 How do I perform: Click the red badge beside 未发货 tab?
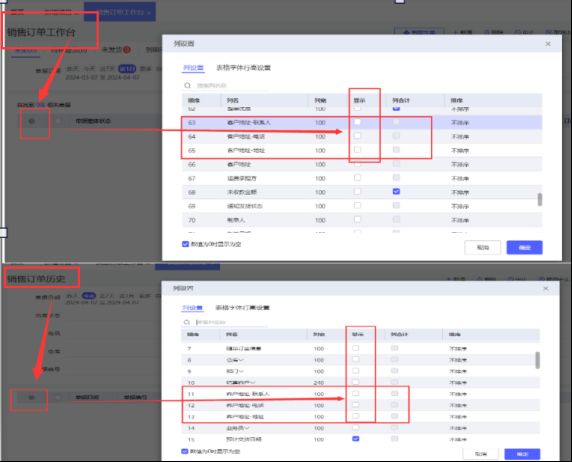127,50
